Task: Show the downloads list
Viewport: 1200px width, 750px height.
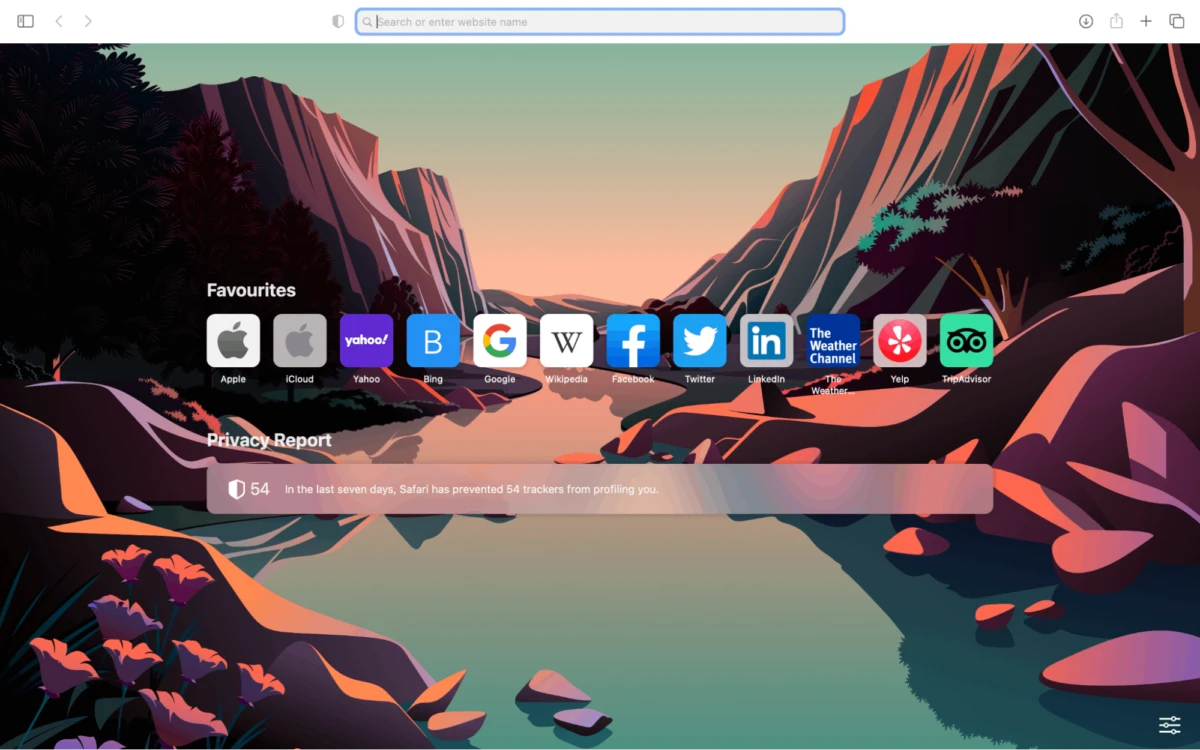Action: click(x=1086, y=21)
